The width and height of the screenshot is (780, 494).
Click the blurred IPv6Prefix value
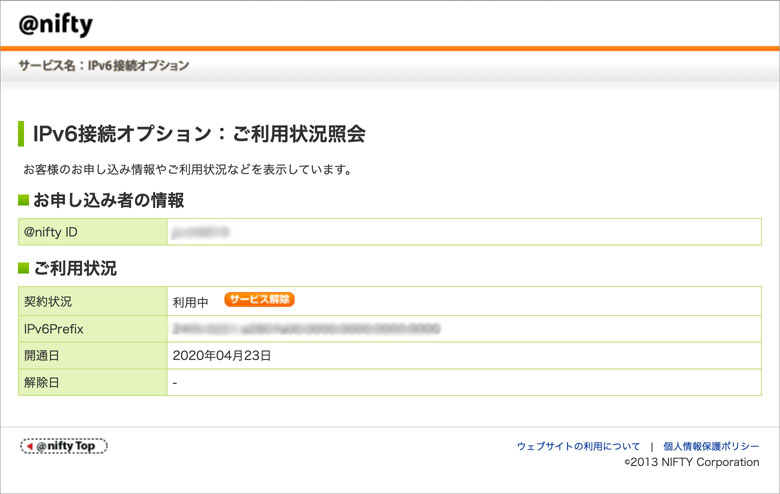(306, 329)
